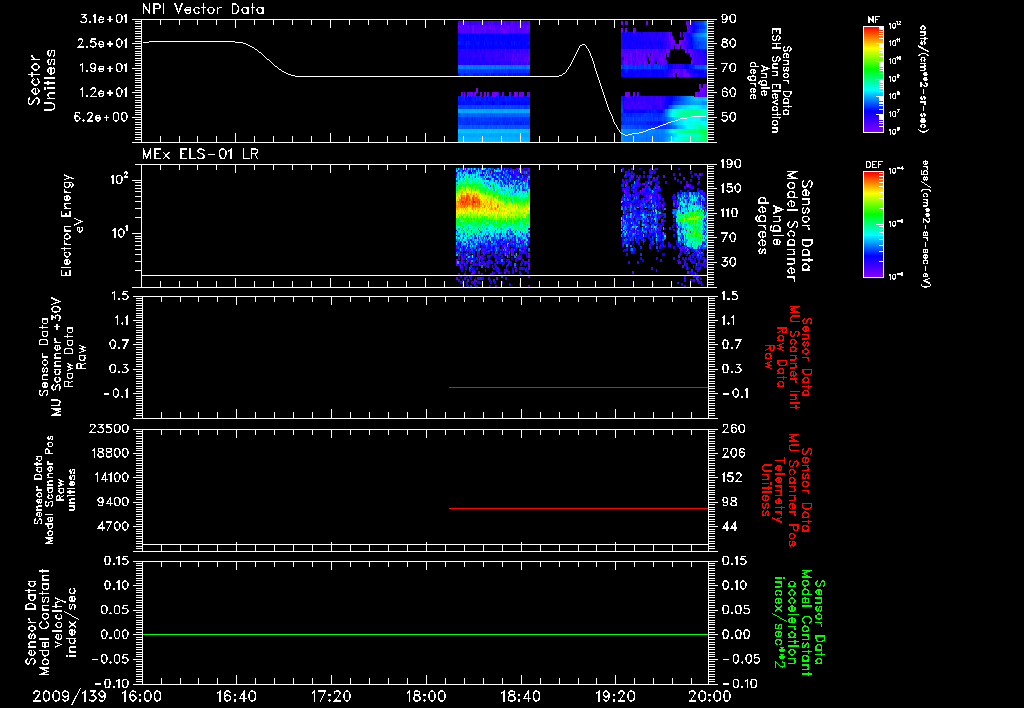Image resolution: width=1024 pixels, height=708 pixels.
Task: Click the '2009/139' date label
Action: [x=69, y=696]
